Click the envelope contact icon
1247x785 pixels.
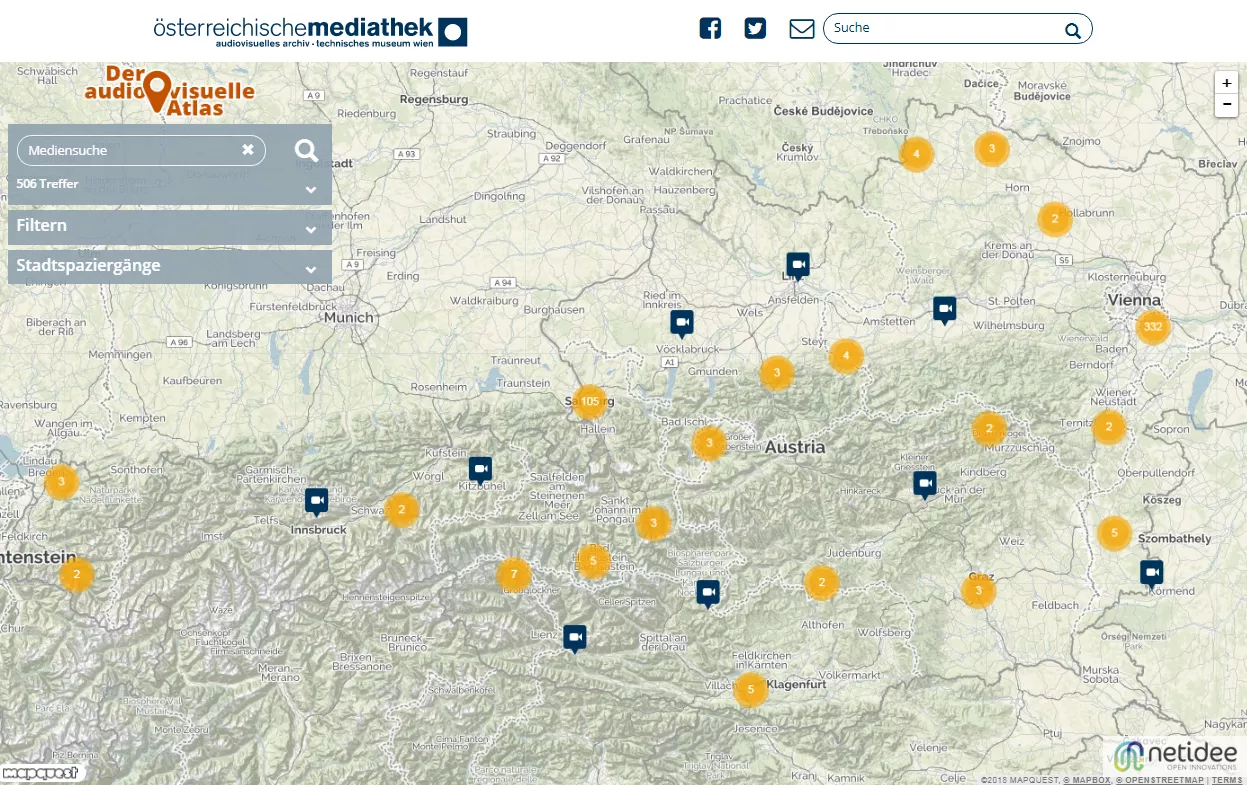click(x=801, y=28)
